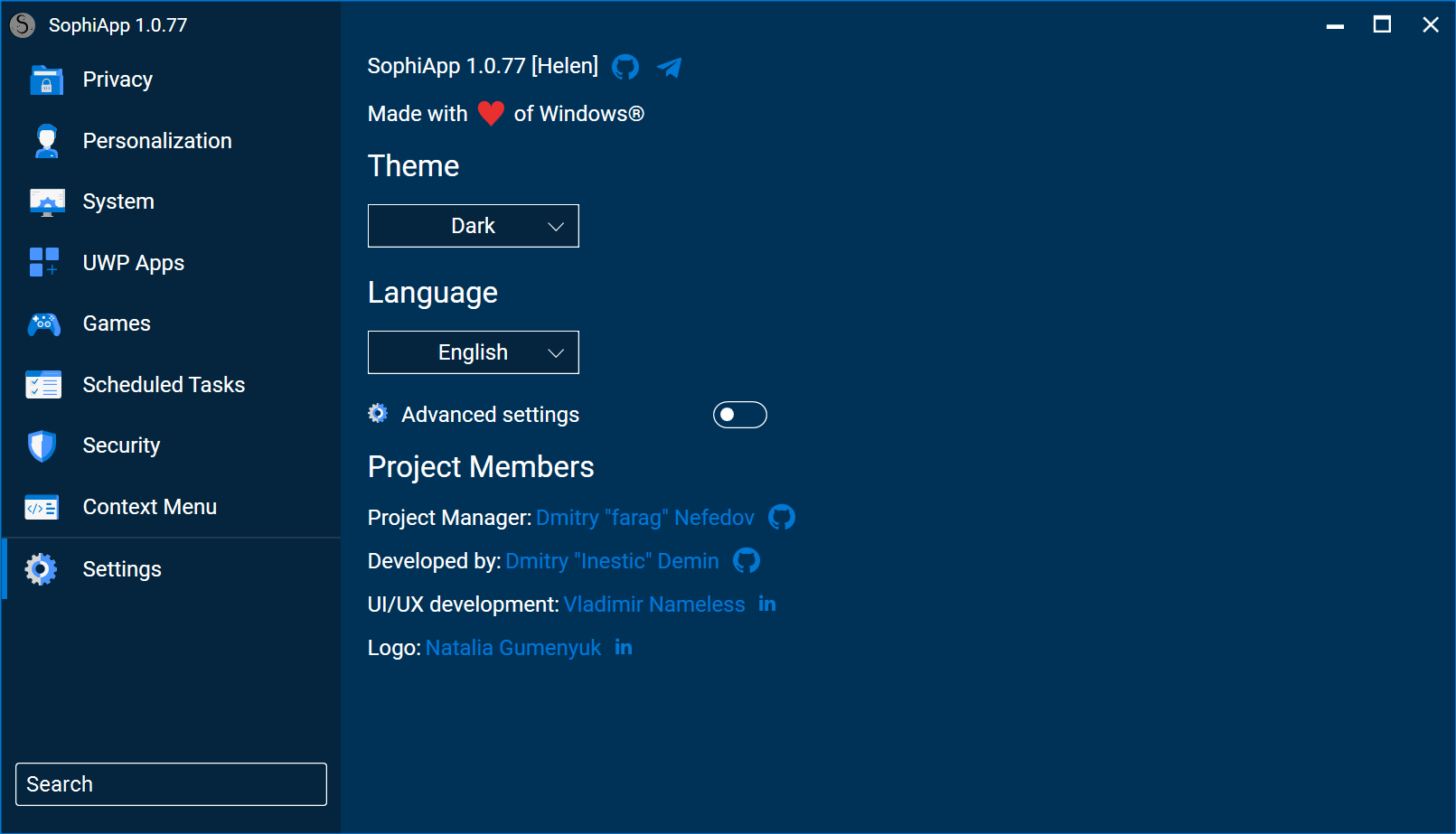Select Security in the sidebar
1456x834 pixels.
172,445
